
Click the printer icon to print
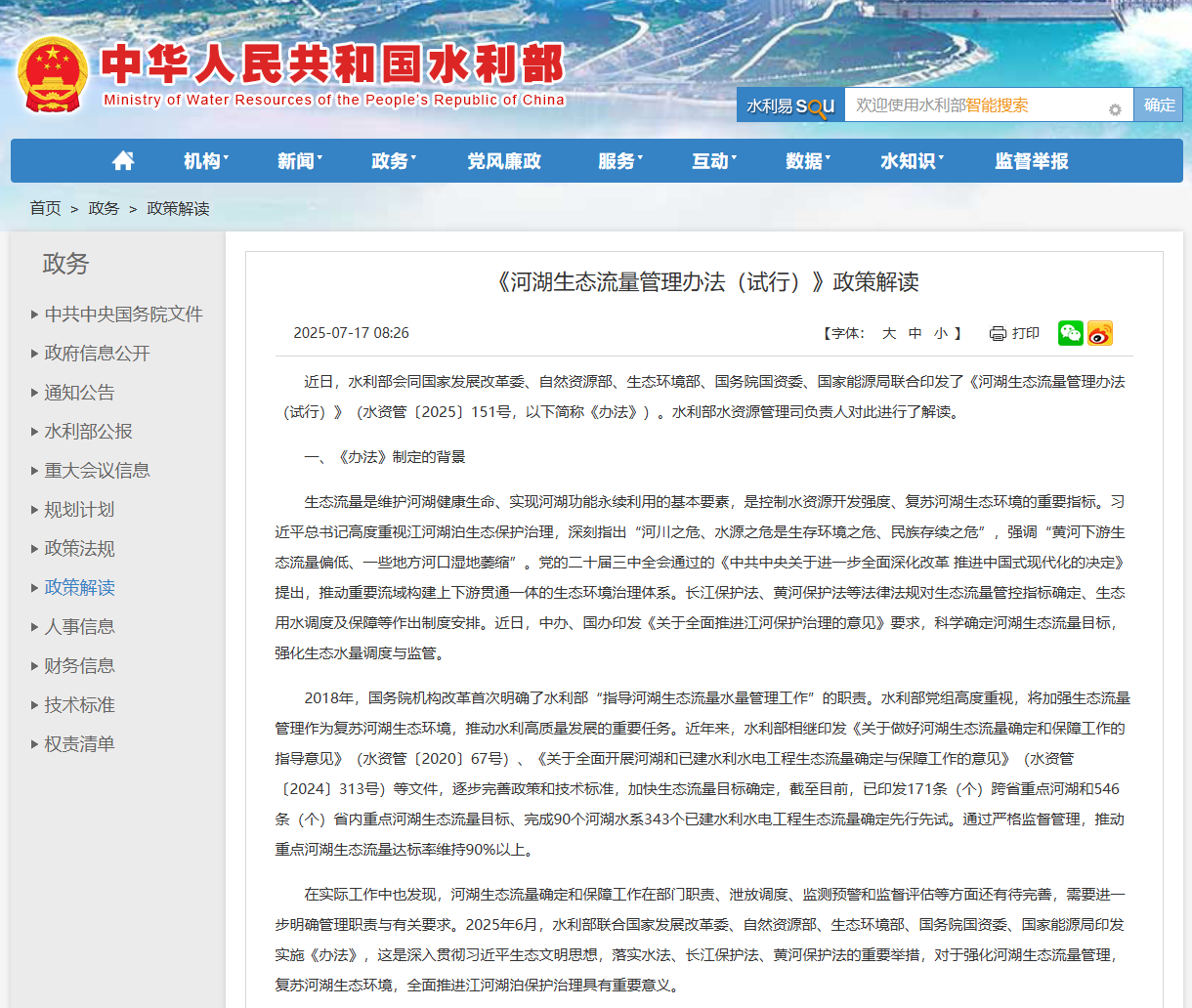pos(998,334)
